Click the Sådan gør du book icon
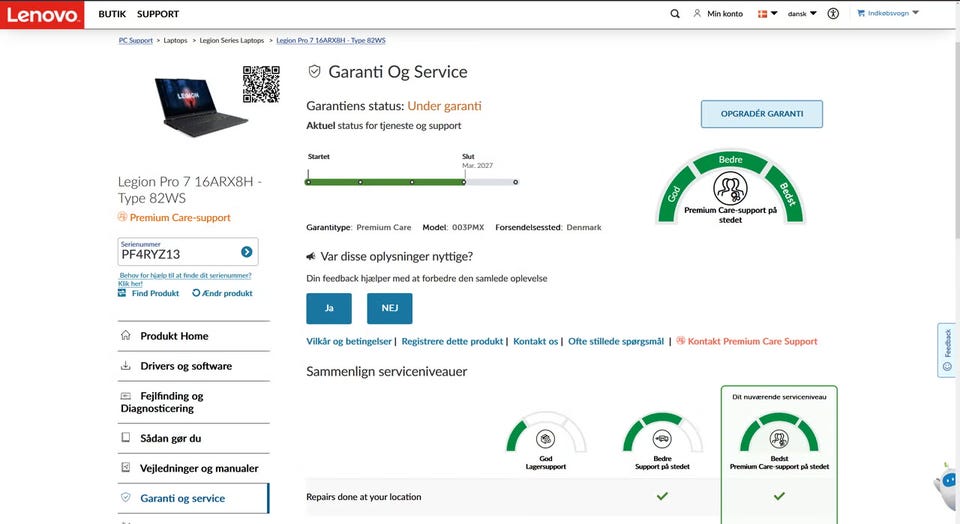Viewport: 960px width, 524px height. point(126,438)
